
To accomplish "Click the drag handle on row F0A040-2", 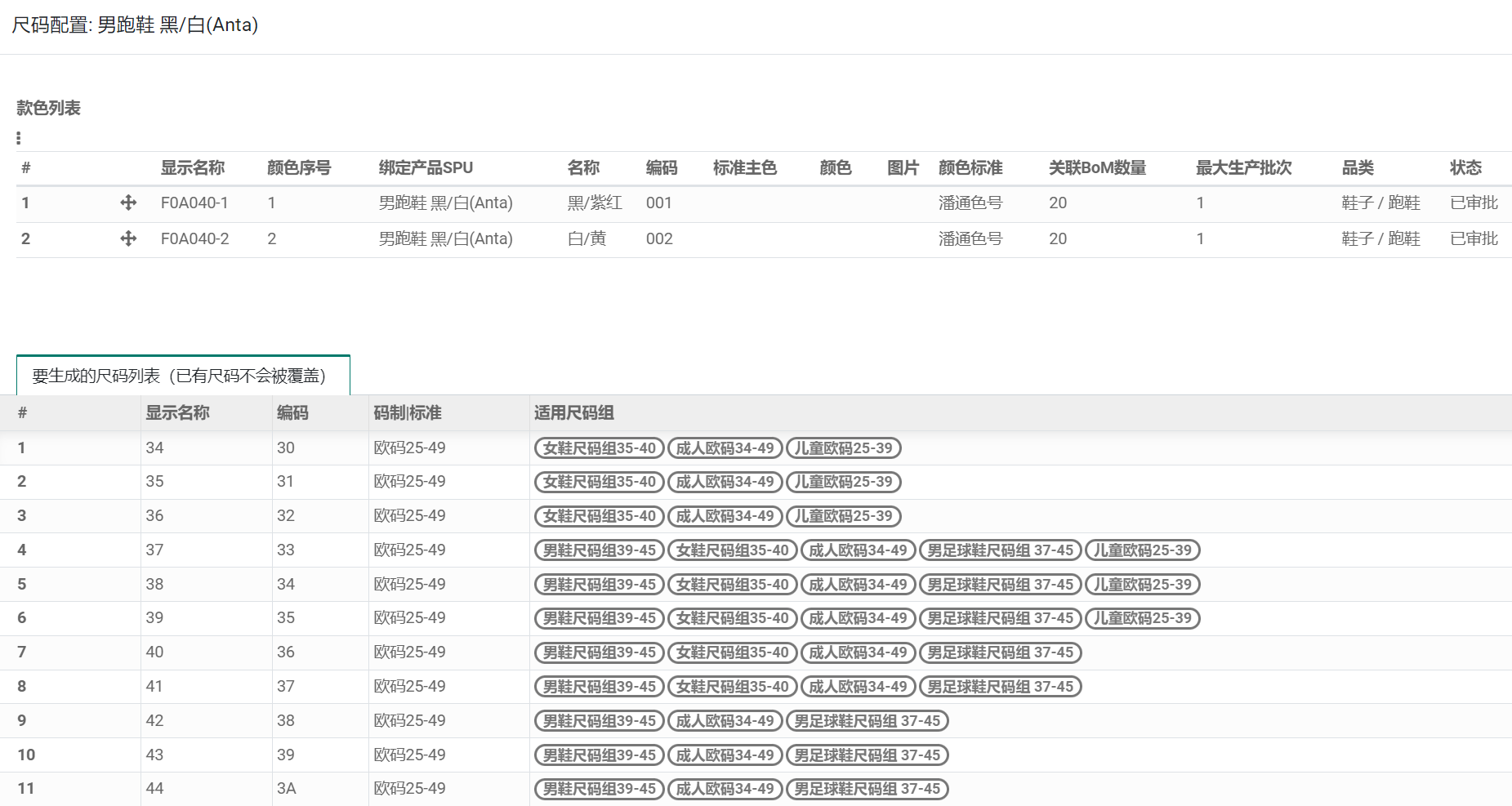I will (x=129, y=238).
